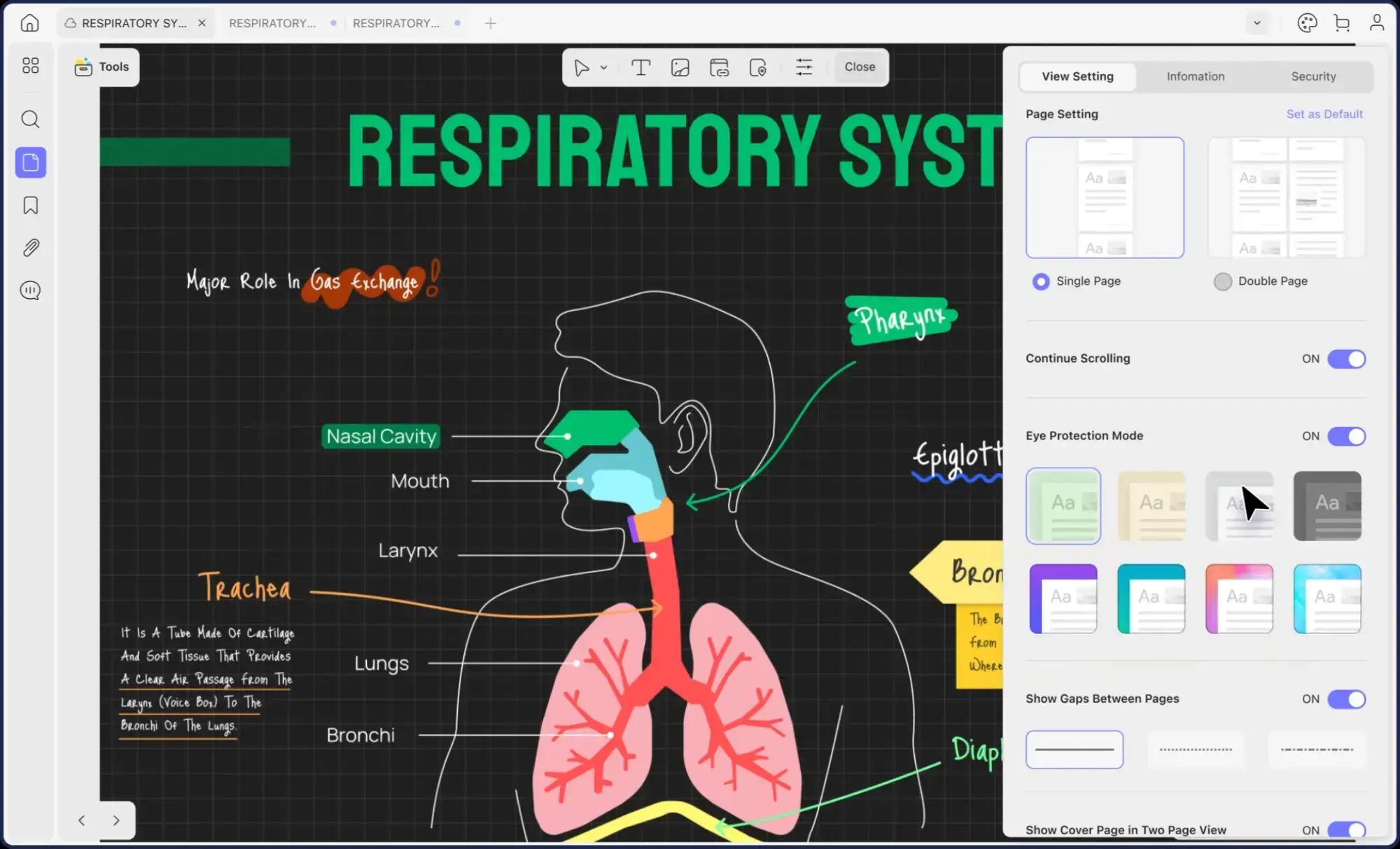
Task: Switch to the Infomation tab
Action: [x=1195, y=76]
